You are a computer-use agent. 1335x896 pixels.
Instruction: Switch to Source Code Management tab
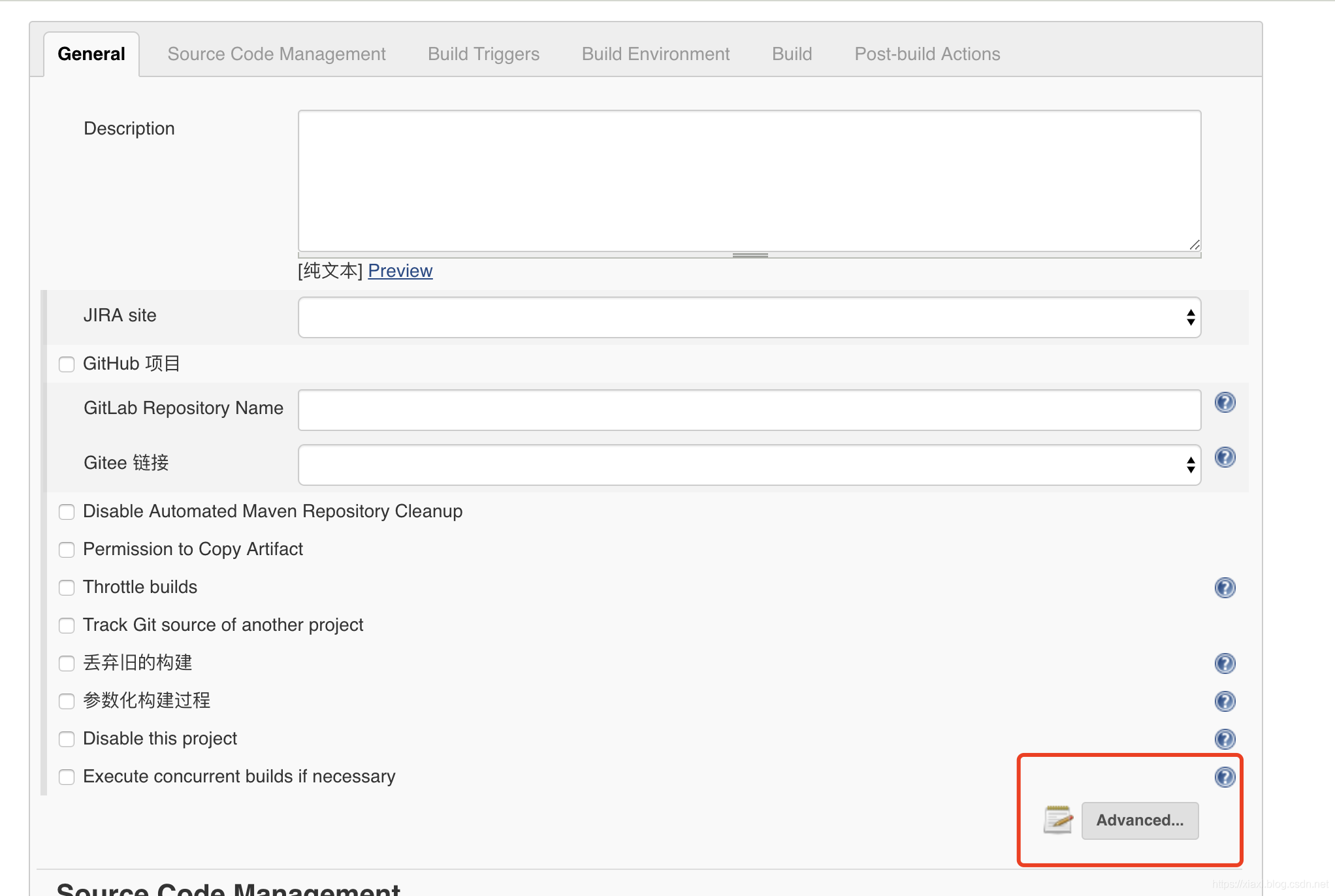(x=276, y=54)
